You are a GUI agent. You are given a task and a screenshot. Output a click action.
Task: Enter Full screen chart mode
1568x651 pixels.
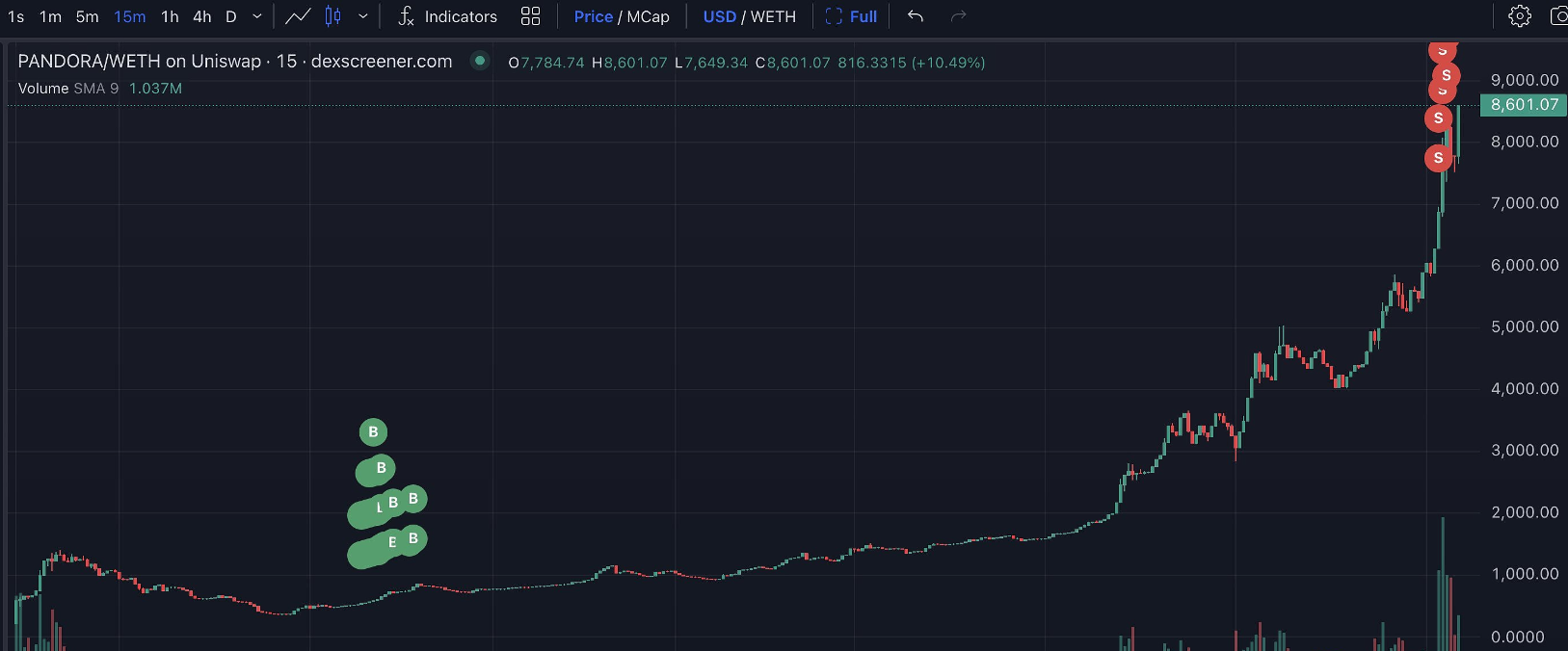852,16
